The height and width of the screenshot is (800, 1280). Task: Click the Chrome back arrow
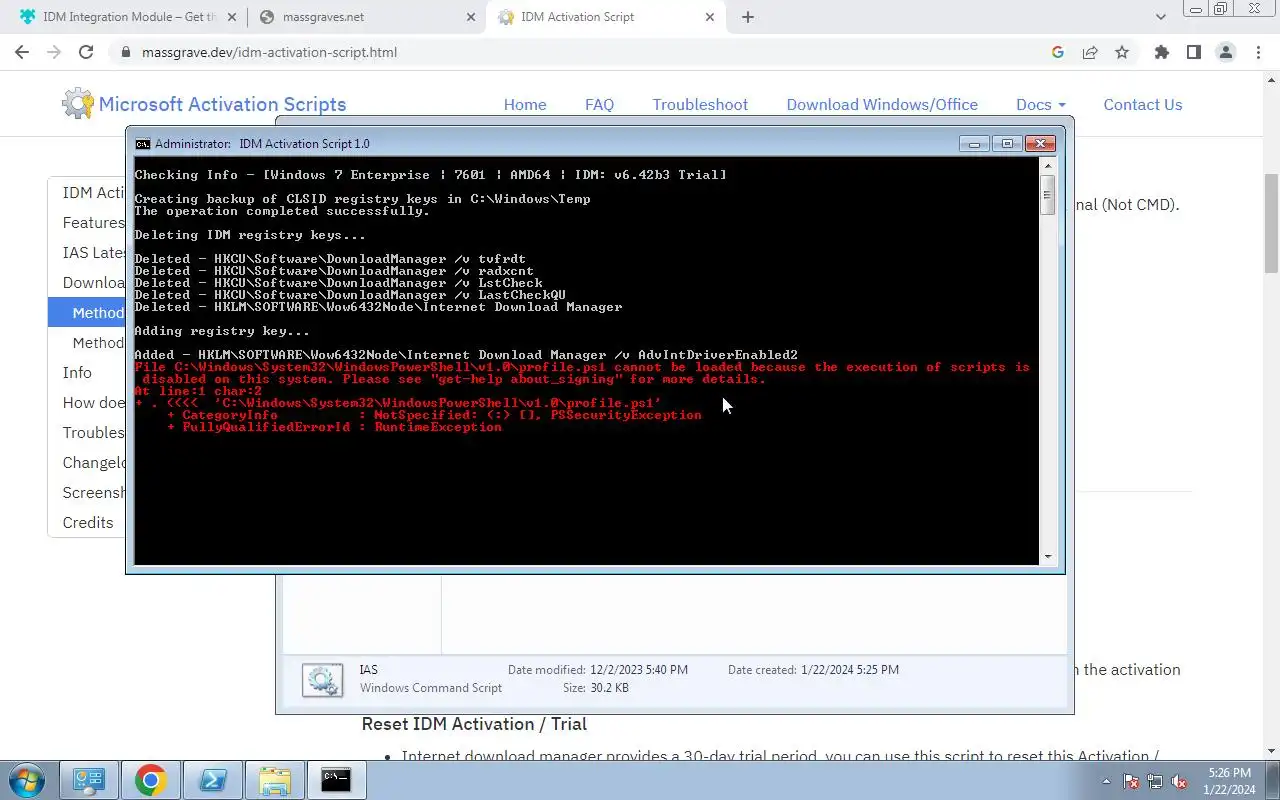pos(22,52)
